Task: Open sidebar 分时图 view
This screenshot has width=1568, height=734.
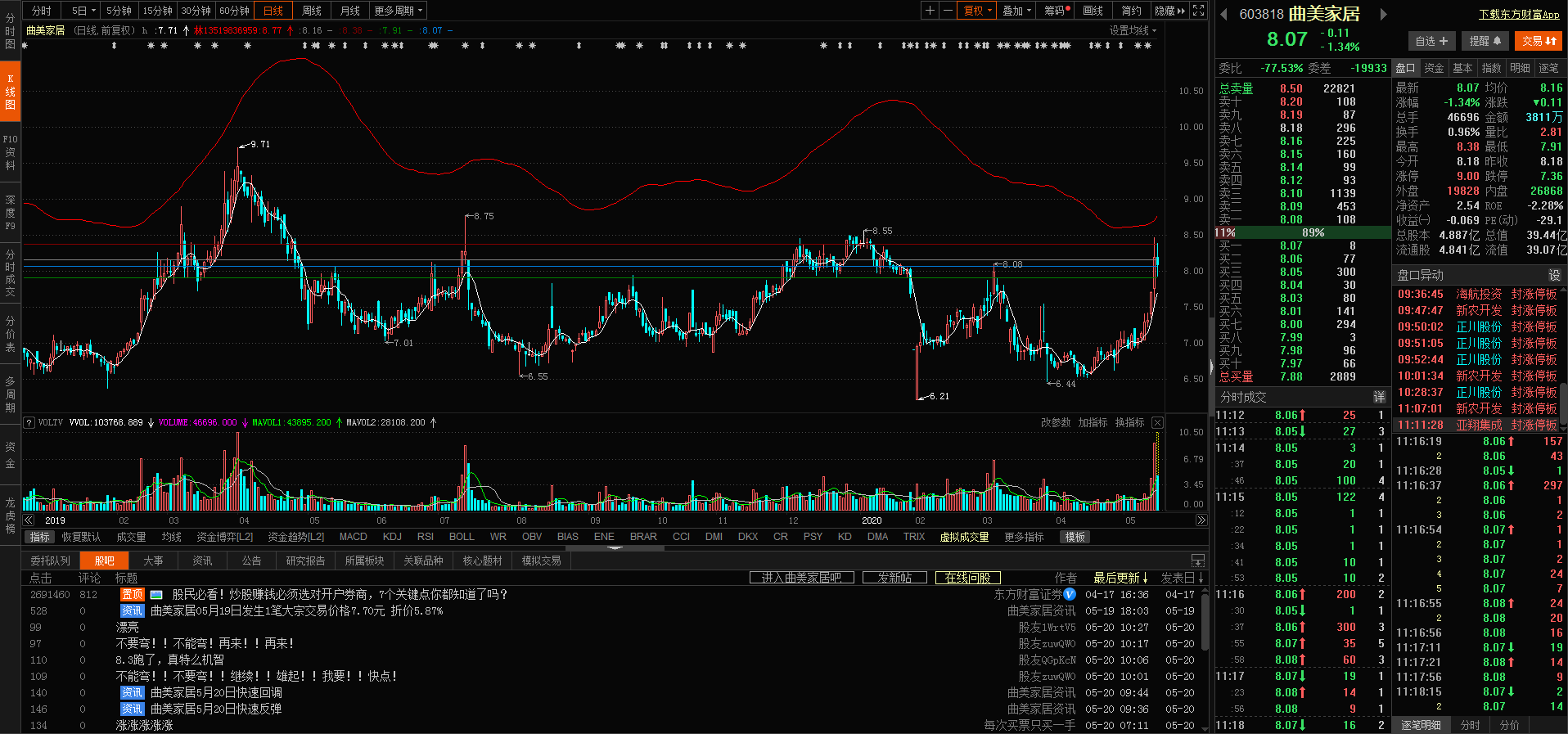Action: coord(10,31)
